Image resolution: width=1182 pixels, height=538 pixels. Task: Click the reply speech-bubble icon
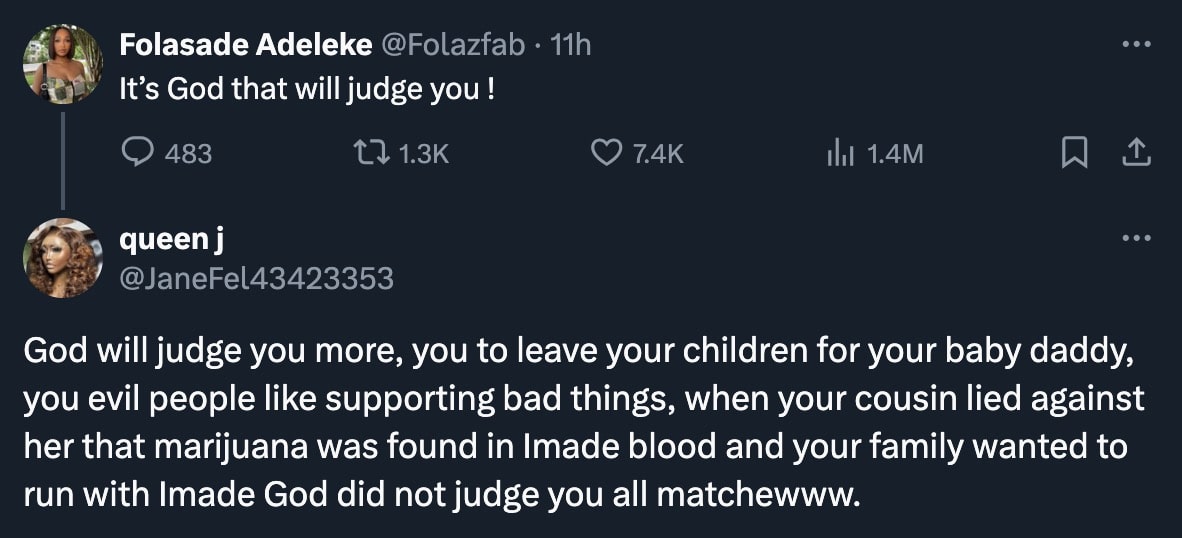click(x=136, y=153)
